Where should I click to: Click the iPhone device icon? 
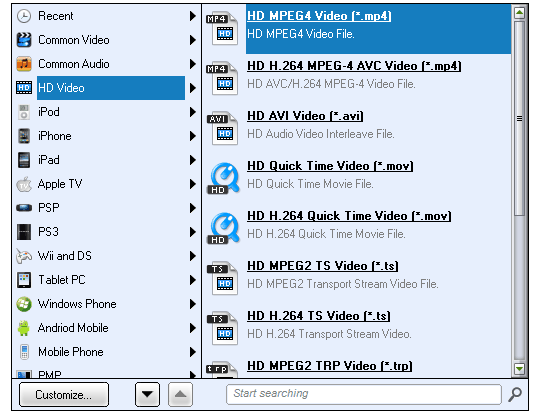click(x=24, y=136)
